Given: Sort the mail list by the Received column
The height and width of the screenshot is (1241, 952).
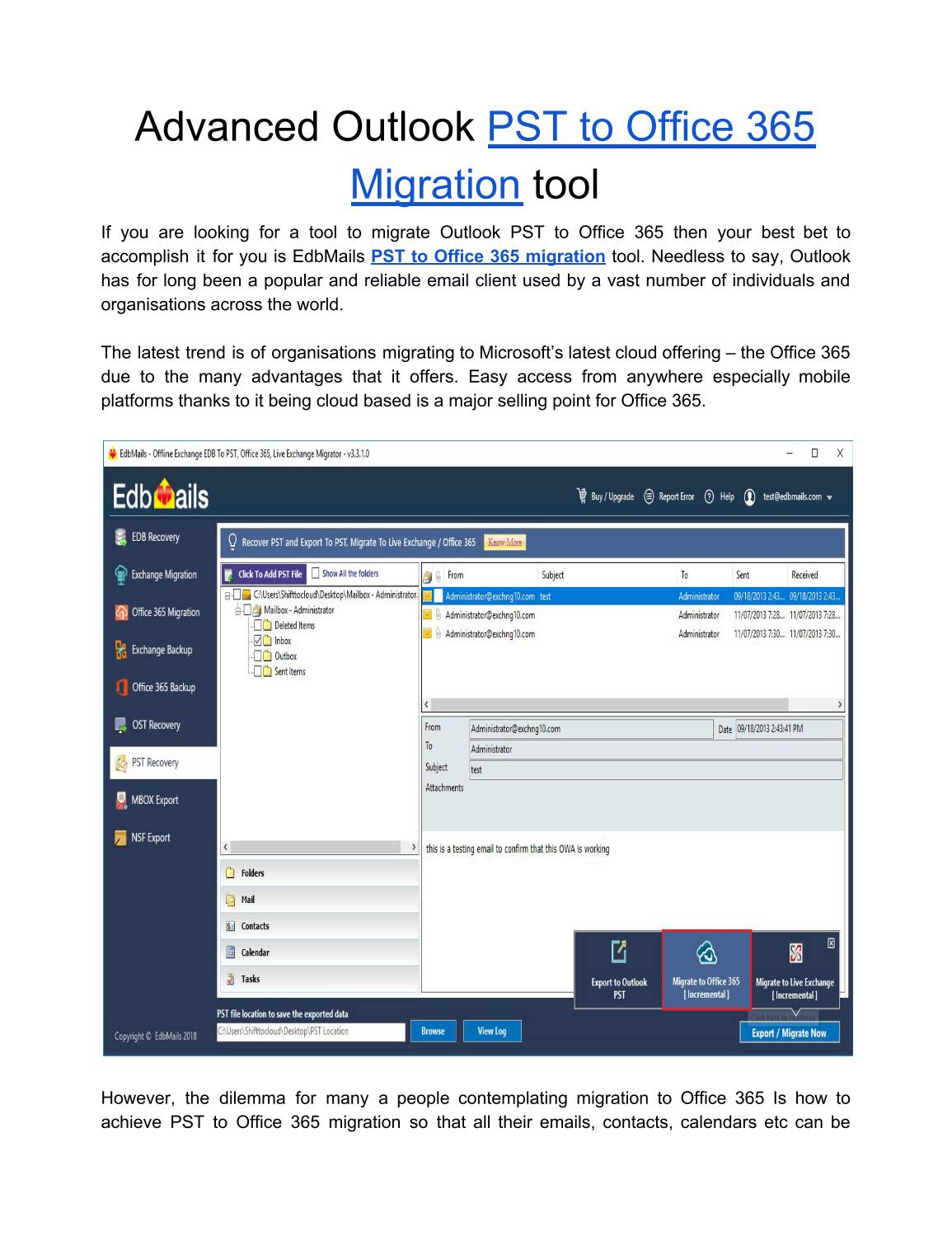Looking at the screenshot, I should point(815,576).
